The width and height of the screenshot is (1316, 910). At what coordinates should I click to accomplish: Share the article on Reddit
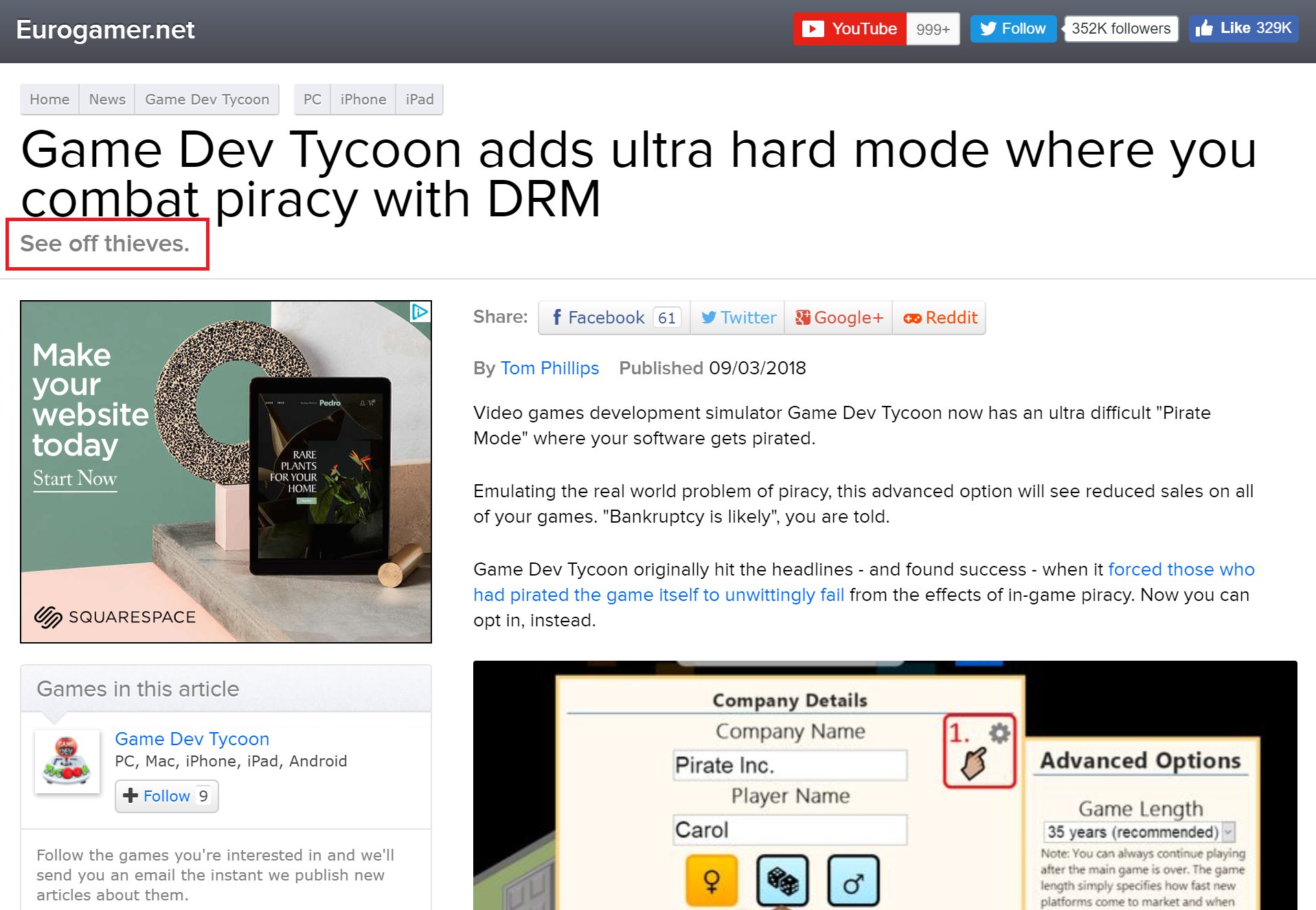[939, 317]
